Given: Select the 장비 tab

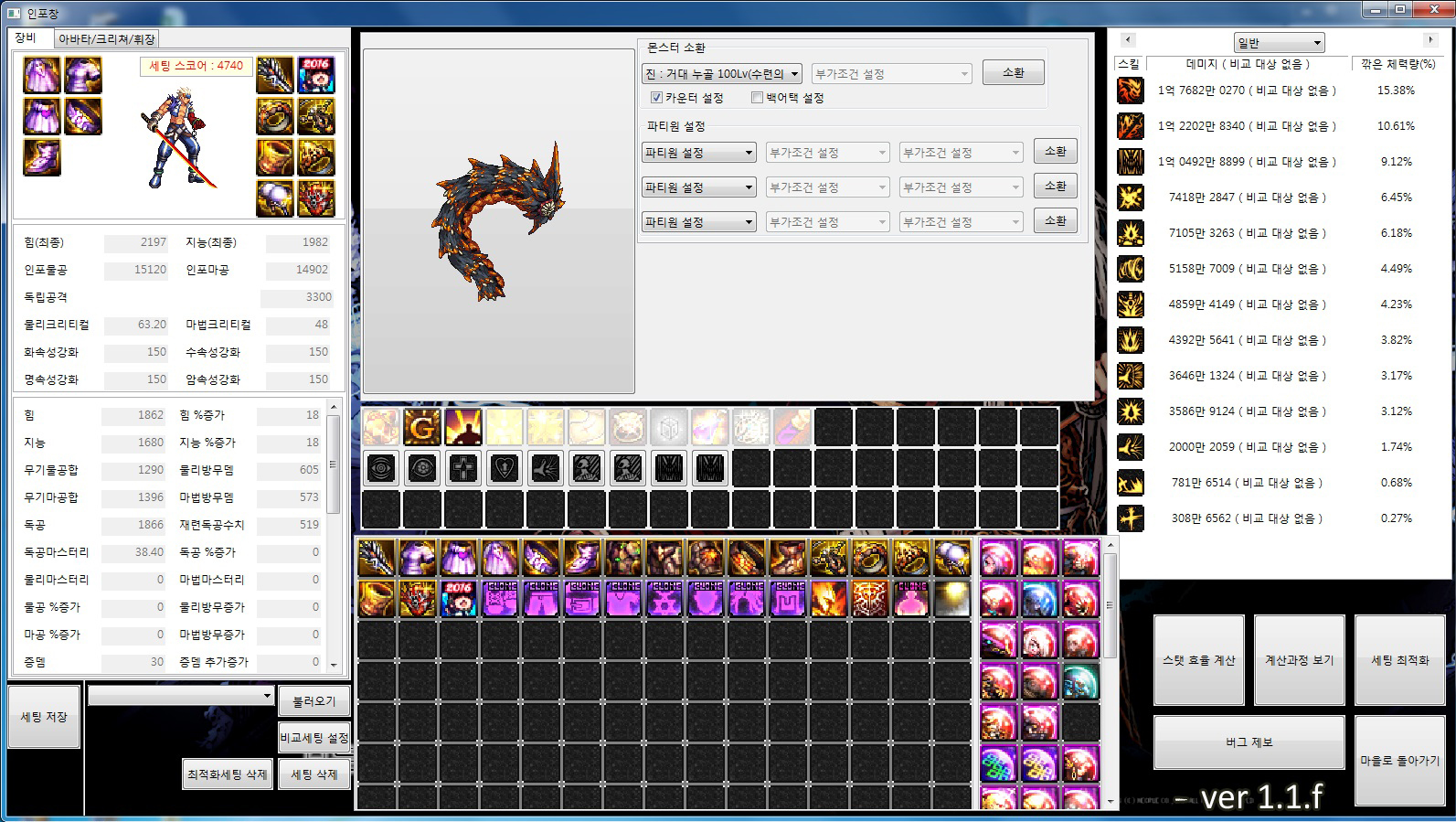Looking at the screenshot, I should click(x=26, y=38).
